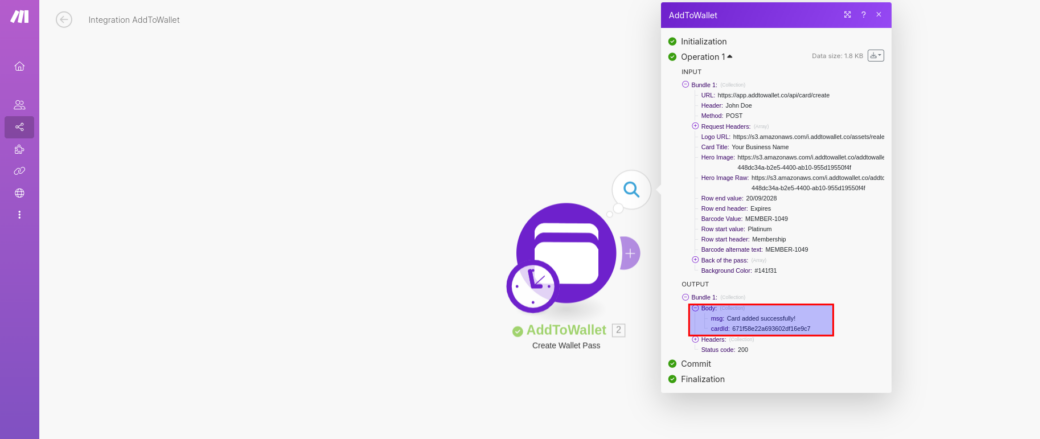The width and height of the screenshot is (1040, 439).
Task: Close the AddToWallet output panel
Action: (x=879, y=15)
